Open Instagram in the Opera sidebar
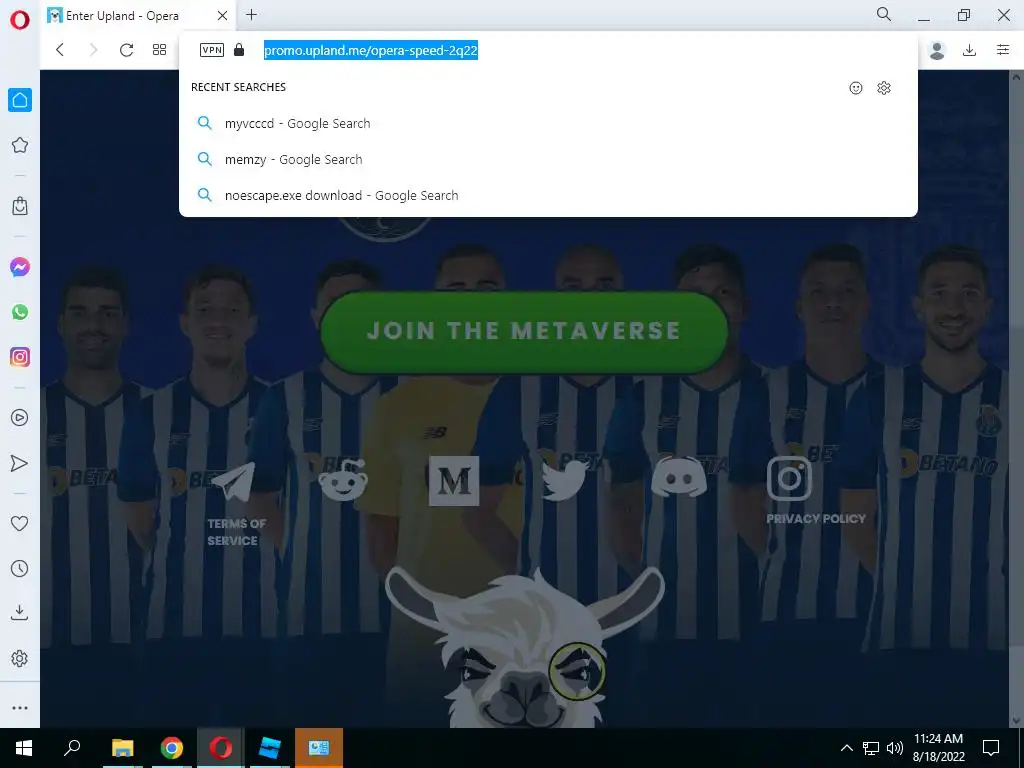The width and height of the screenshot is (1024, 768). point(20,357)
